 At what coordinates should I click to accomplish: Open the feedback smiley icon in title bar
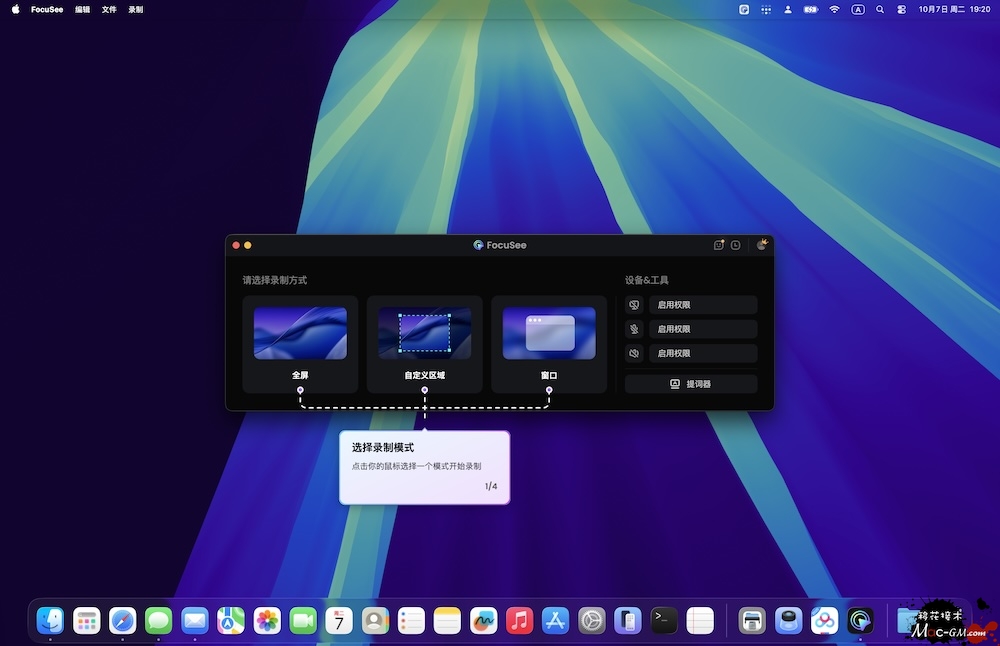[718, 245]
